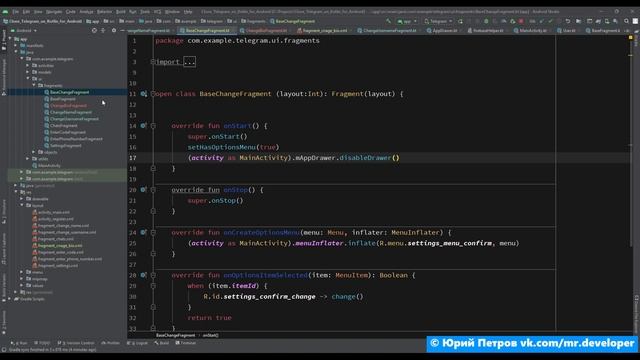Image resolution: width=640 pixels, height=360 pixels.
Task: Select EnterPhoneNumberFragment in project tree
Action: pyautogui.click(x=76, y=139)
